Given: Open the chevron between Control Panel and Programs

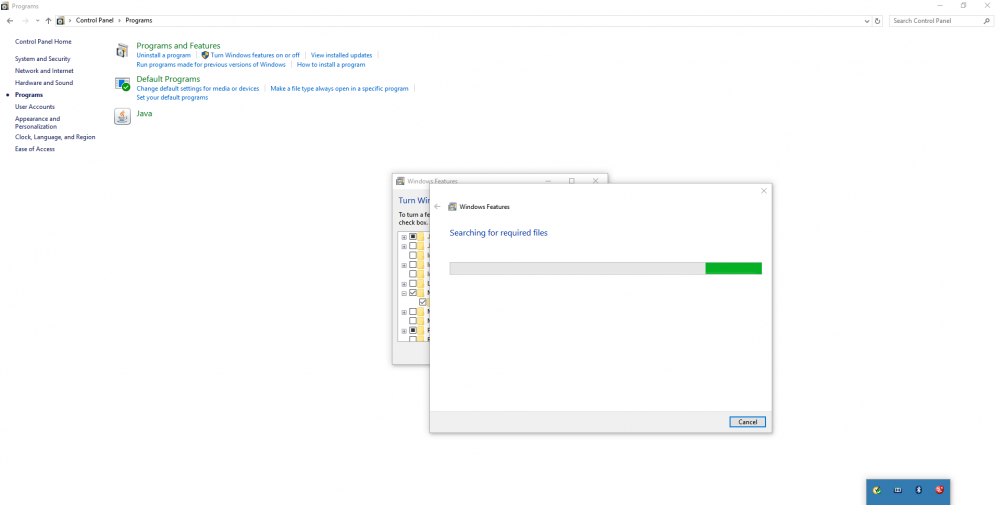Looking at the screenshot, I should tap(119, 20).
